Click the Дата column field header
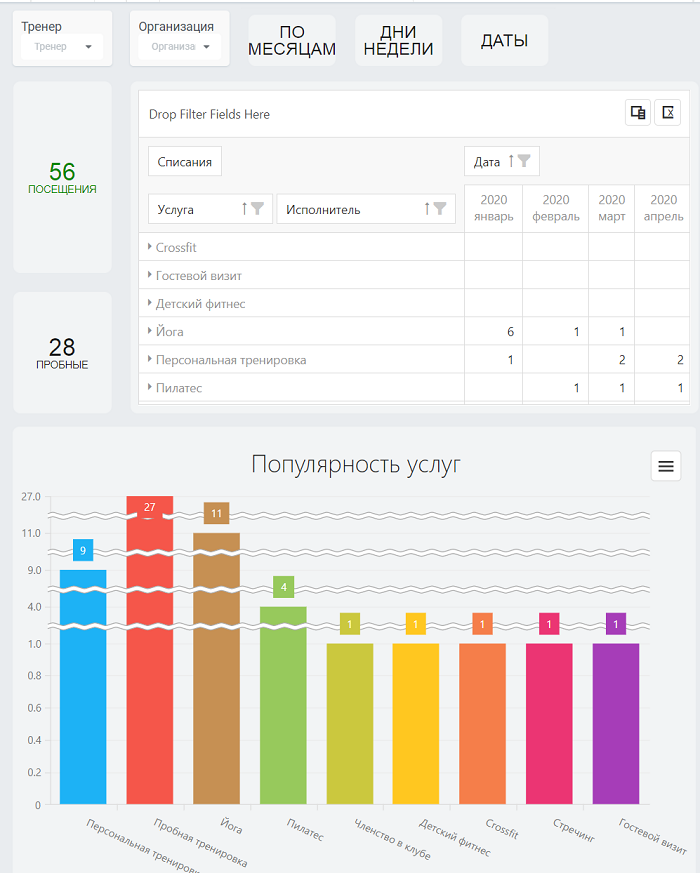 (502, 161)
